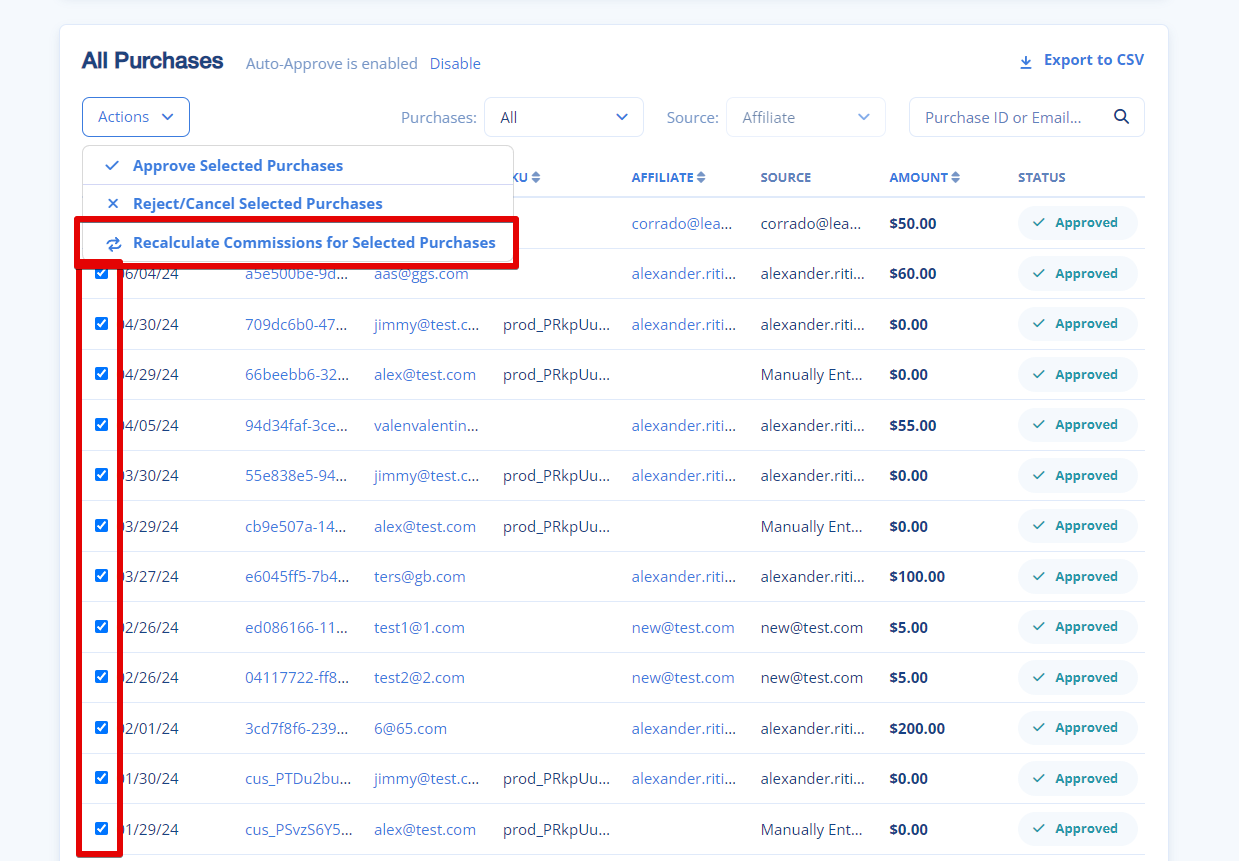Select Recalculate Commissions for Selected Purchases
The width and height of the screenshot is (1239, 861).
tap(313, 242)
